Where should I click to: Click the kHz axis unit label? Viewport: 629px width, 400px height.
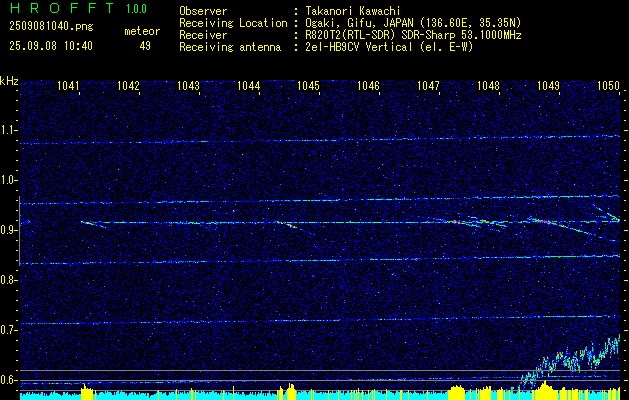tap(9, 81)
